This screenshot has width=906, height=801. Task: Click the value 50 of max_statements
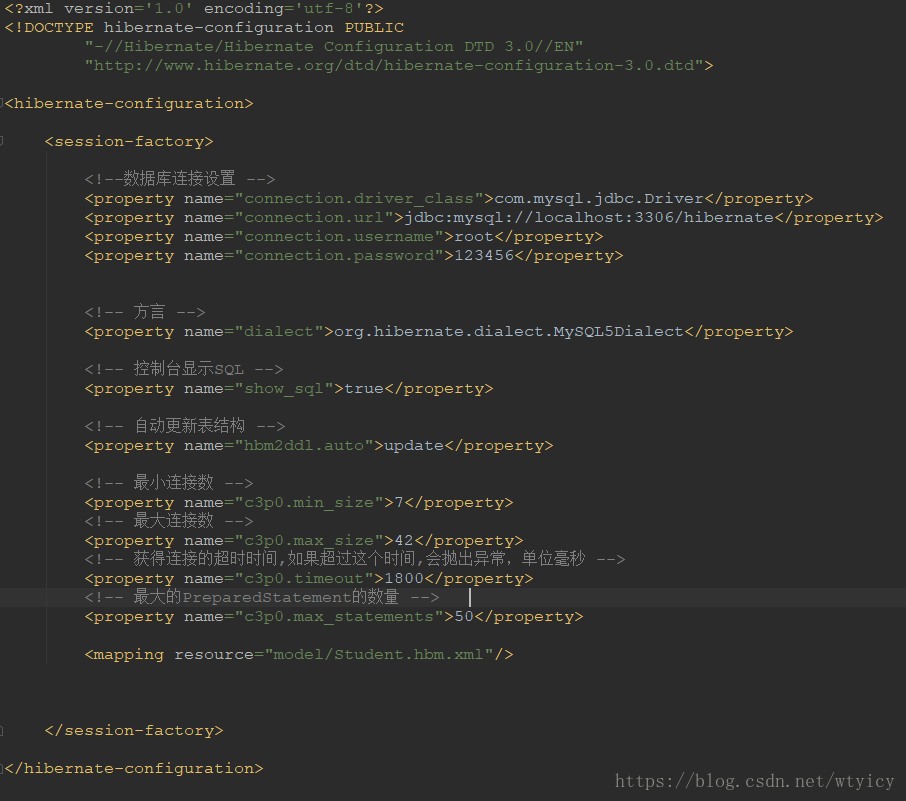(x=464, y=617)
